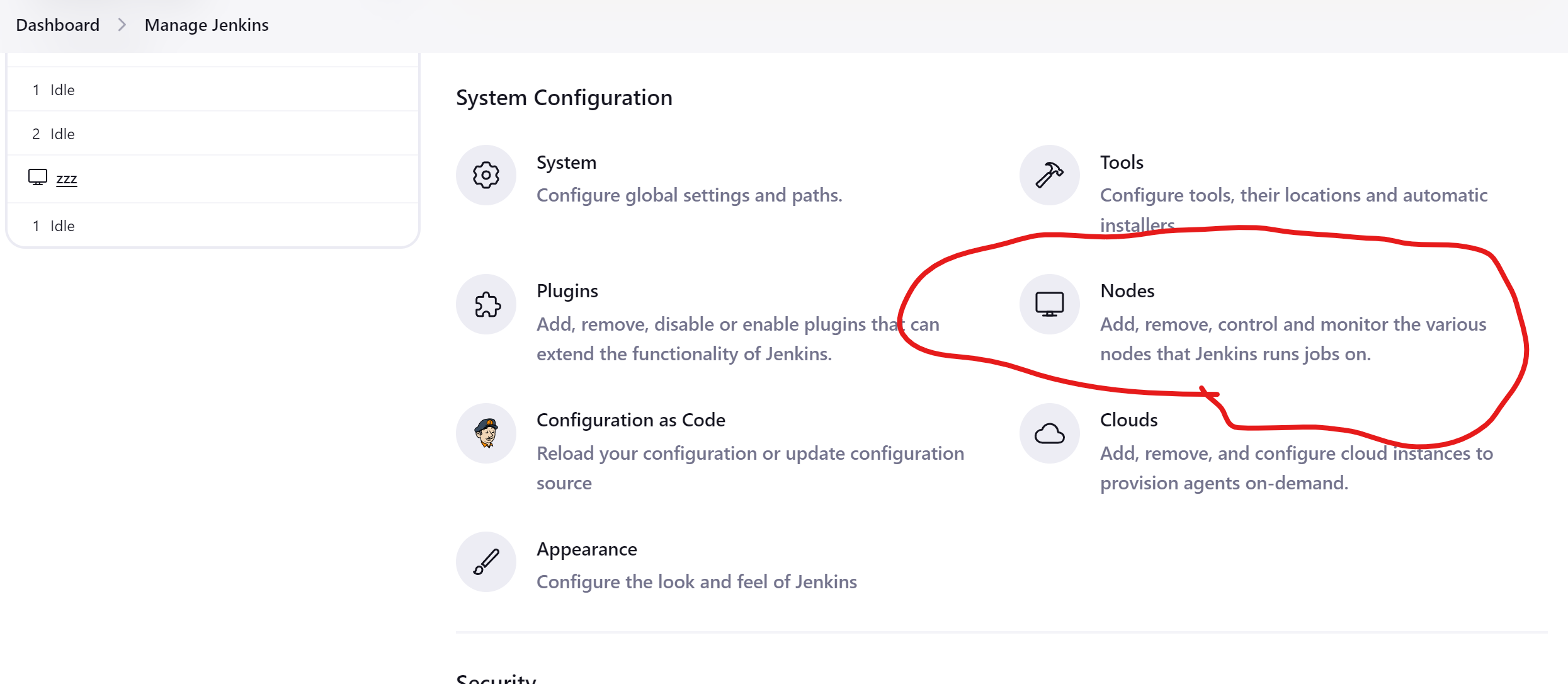Click the System gear icon
The width and height of the screenshot is (1568, 684).
[x=486, y=175]
